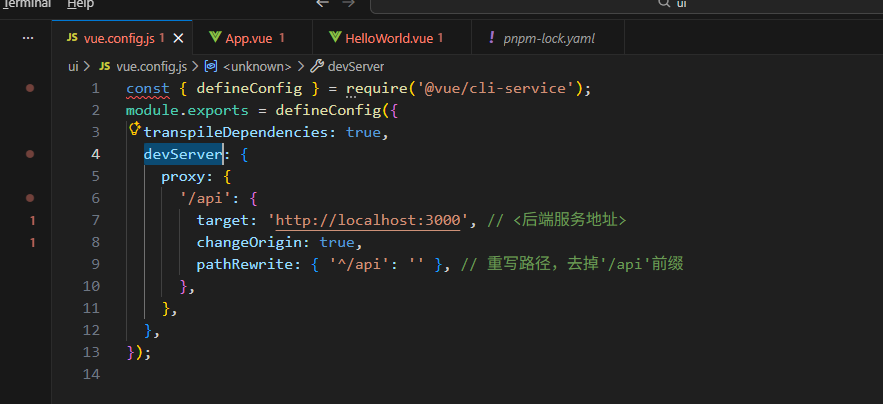Click the require call on line 1
This screenshot has height=404, width=883.
[x=377, y=88]
